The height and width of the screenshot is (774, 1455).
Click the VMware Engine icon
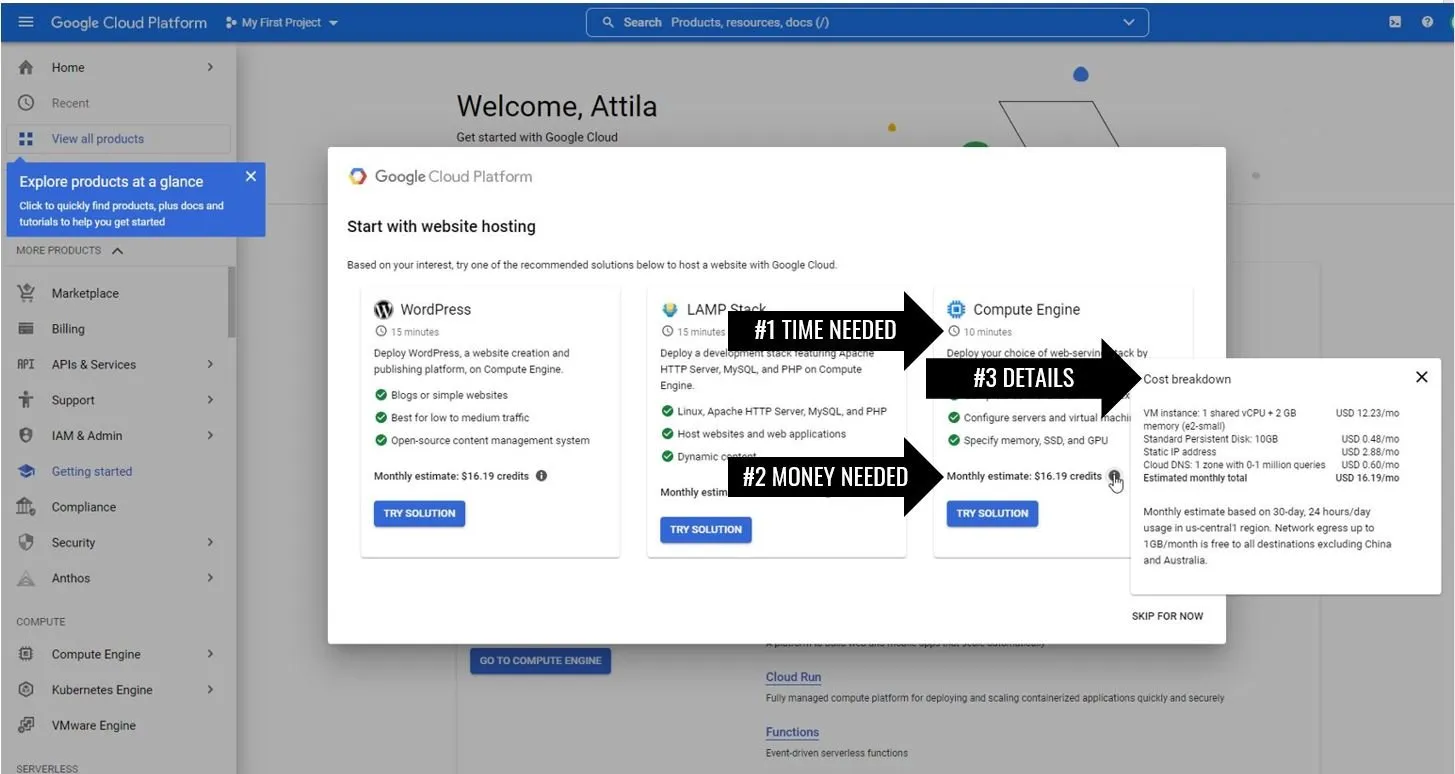(x=26, y=725)
